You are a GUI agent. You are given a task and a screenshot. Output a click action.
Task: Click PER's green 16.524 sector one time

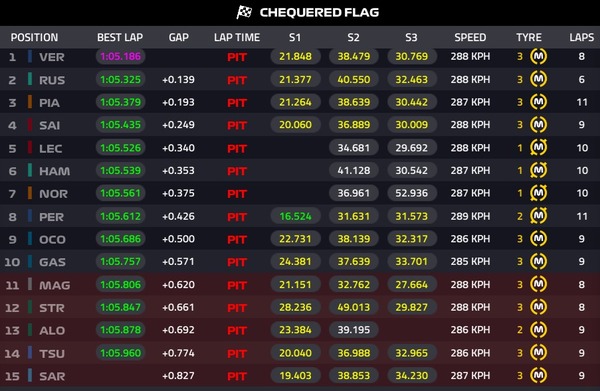[x=295, y=216]
